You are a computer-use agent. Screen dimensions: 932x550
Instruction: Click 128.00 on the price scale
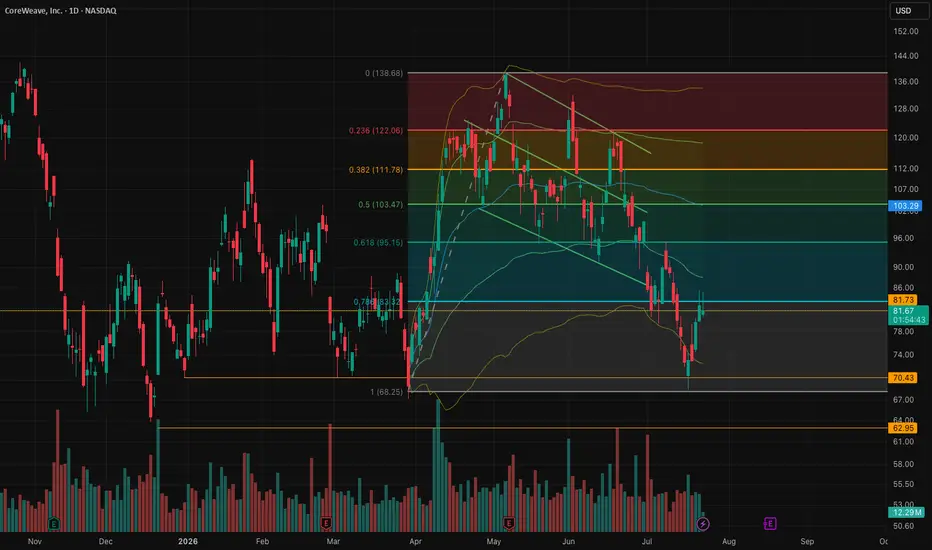(x=906, y=109)
